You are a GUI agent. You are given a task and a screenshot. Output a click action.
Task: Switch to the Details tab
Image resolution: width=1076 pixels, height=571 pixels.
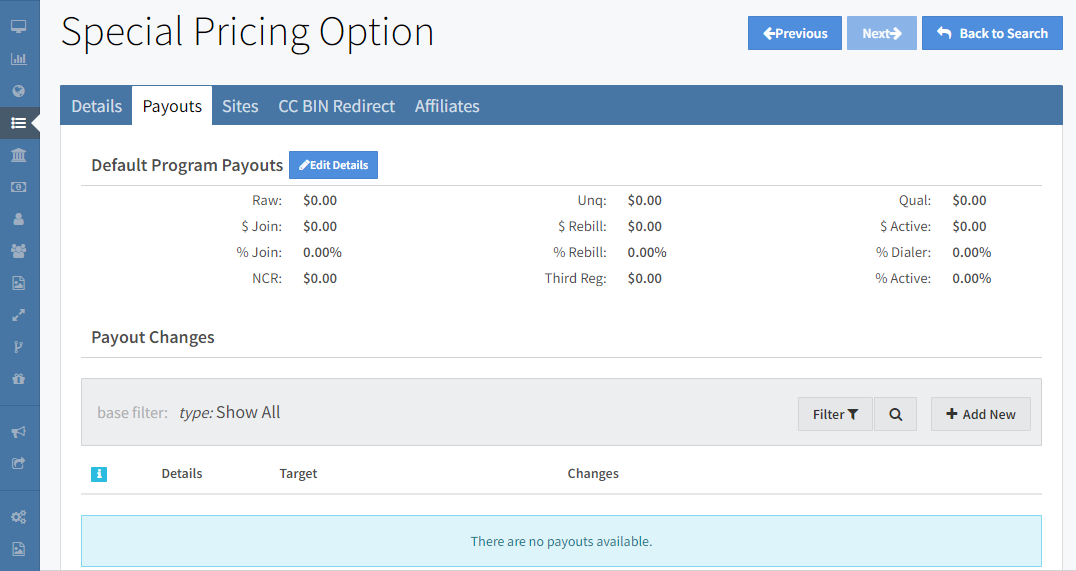97,106
